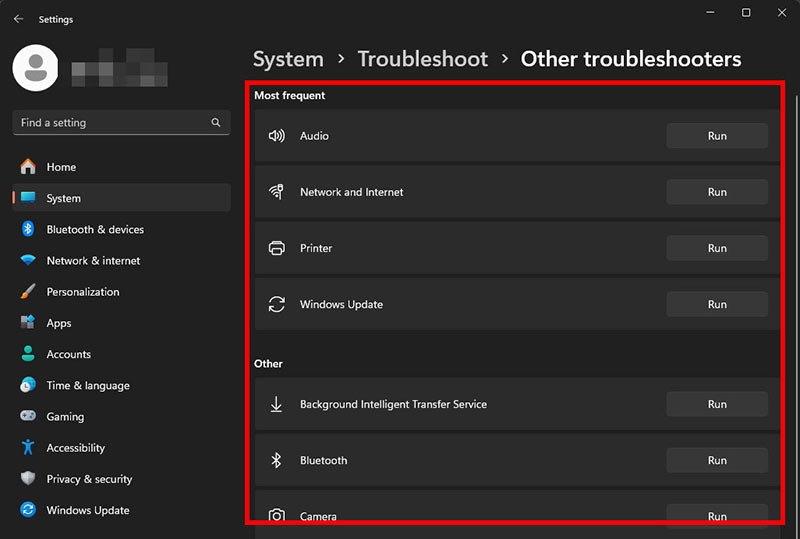Open Network & internet settings
800x539 pixels.
121,260
